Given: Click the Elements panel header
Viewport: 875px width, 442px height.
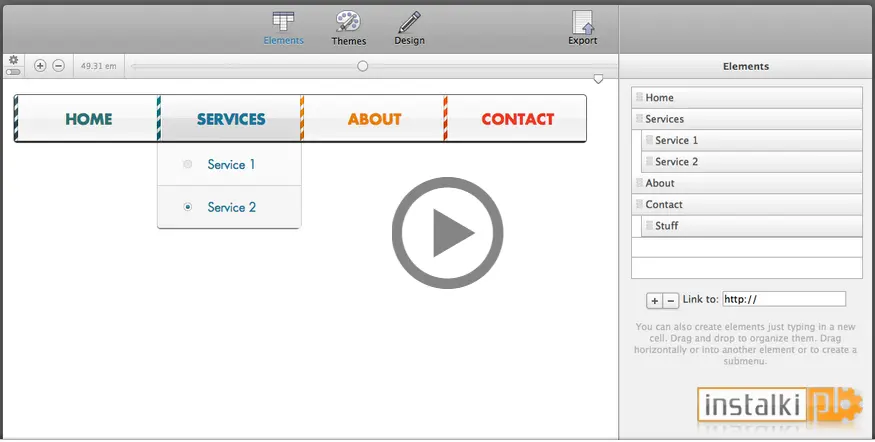Looking at the screenshot, I should pyautogui.click(x=746, y=66).
